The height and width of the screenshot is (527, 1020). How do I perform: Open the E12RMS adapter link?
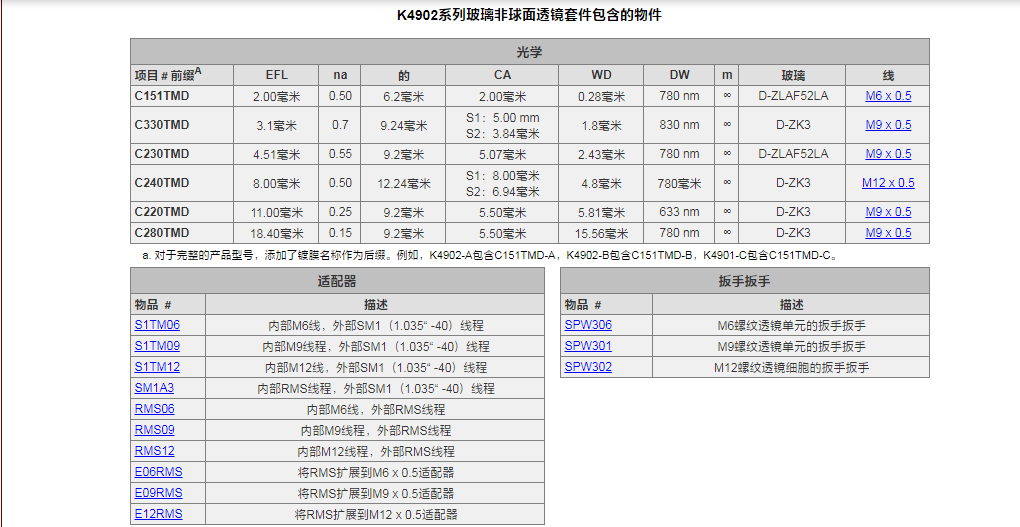[x=158, y=514]
